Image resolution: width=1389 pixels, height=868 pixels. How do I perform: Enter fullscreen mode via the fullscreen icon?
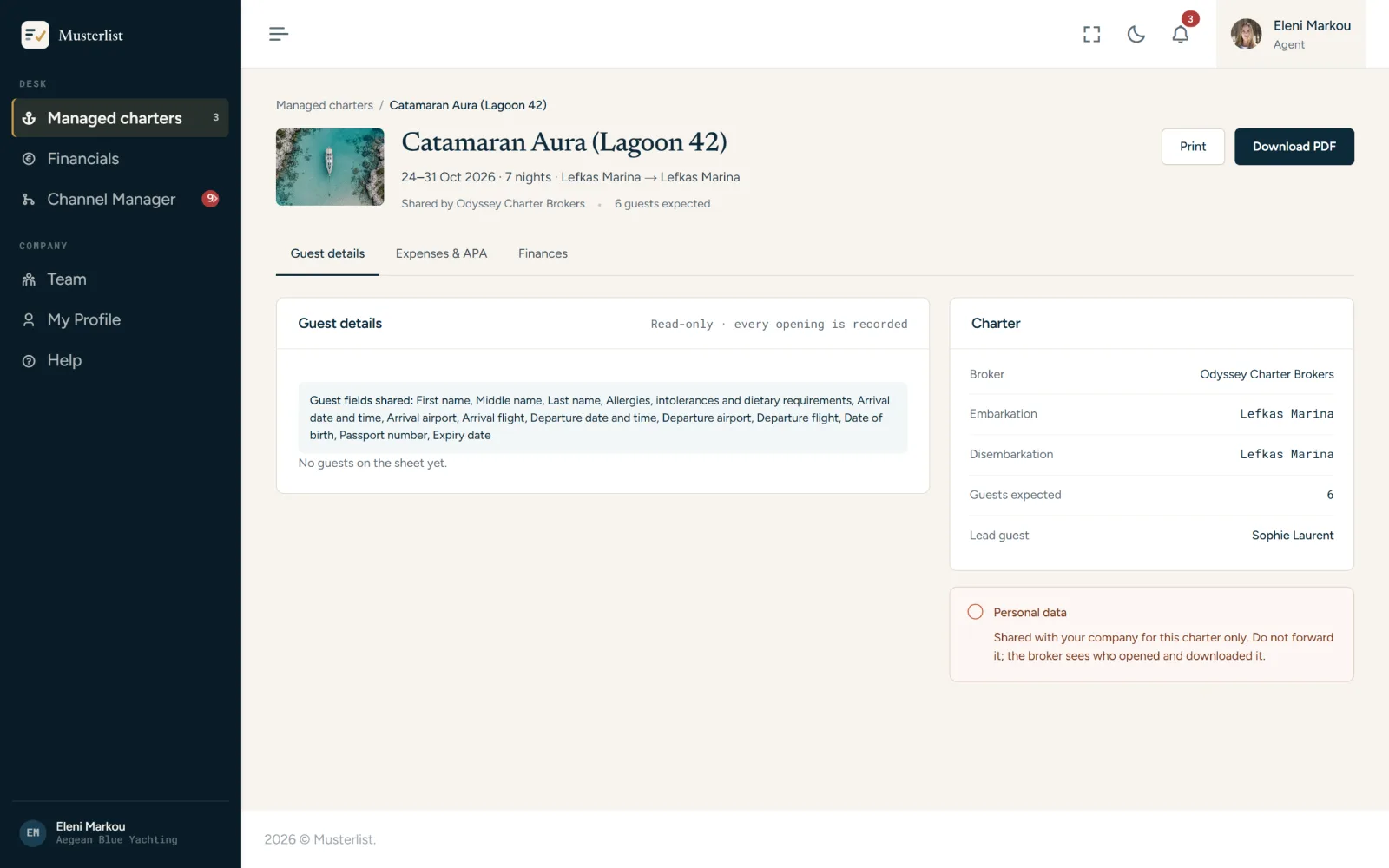[1091, 34]
